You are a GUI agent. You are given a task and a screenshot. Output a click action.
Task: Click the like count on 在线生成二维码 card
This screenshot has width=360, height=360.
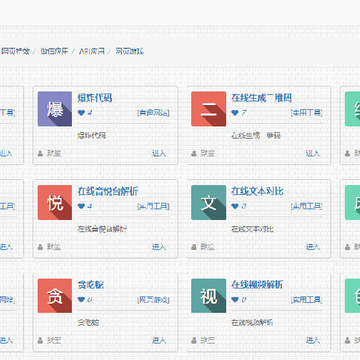(244, 113)
